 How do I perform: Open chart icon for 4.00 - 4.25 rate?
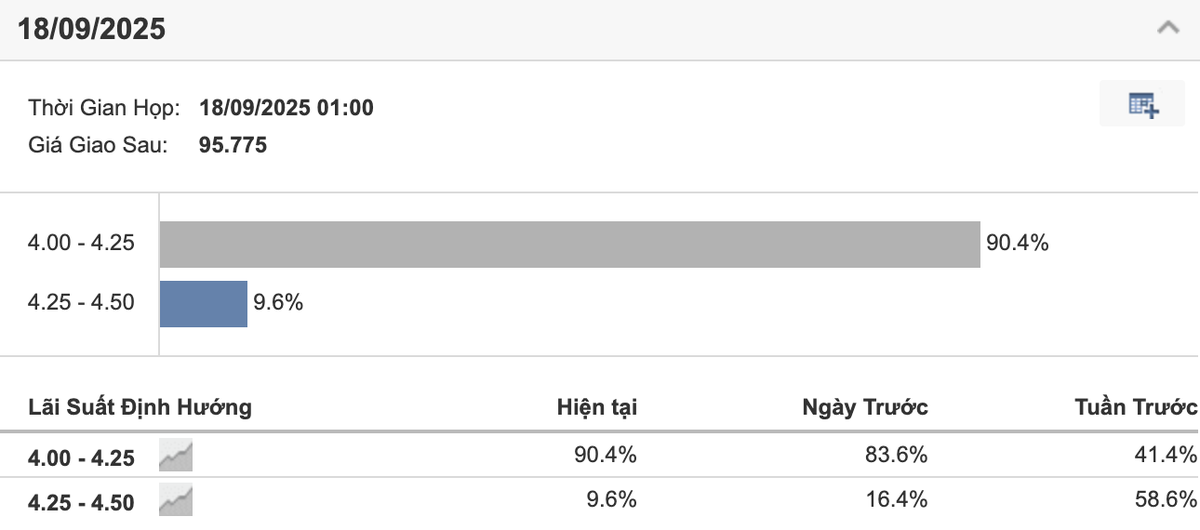176,456
